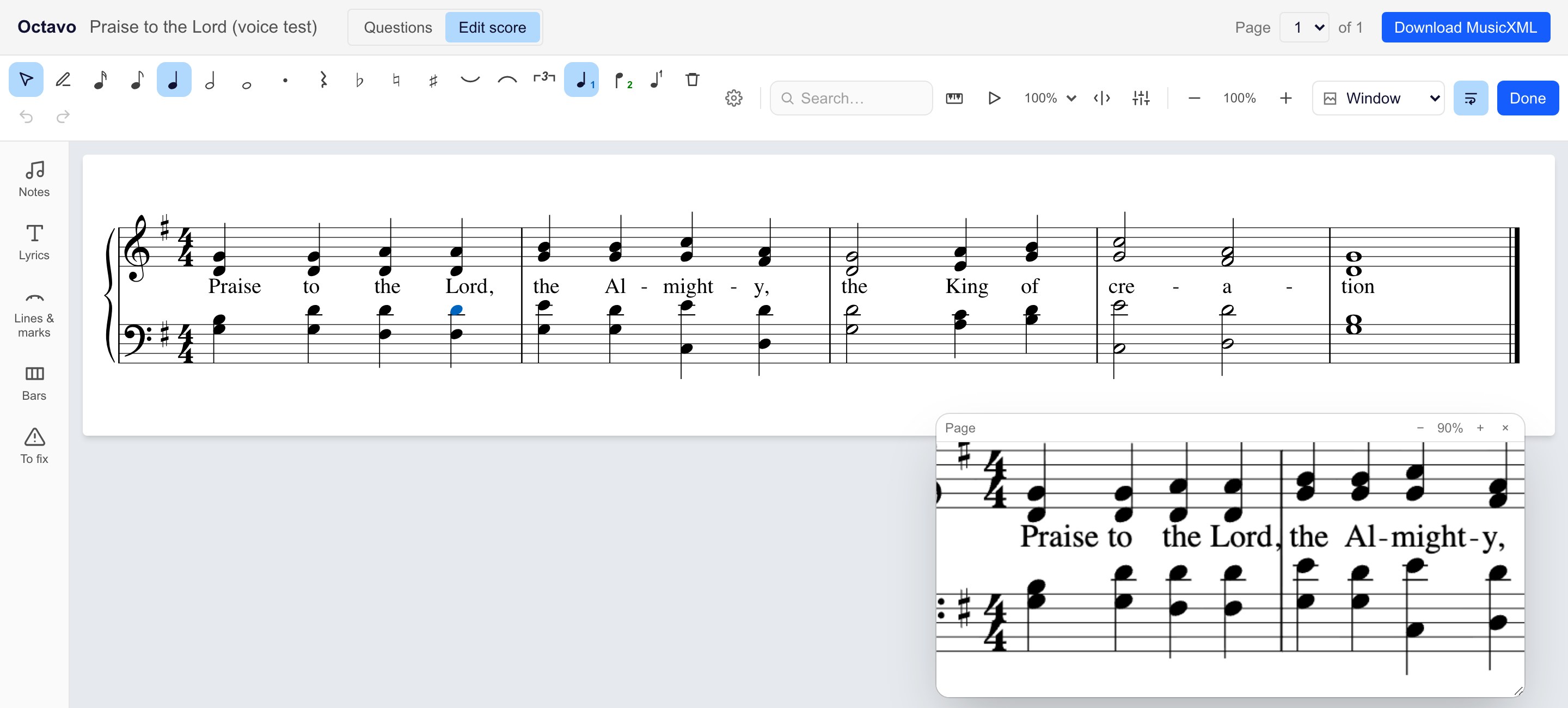Toggle the line-wrap layout button
1568x708 pixels.
click(1470, 98)
